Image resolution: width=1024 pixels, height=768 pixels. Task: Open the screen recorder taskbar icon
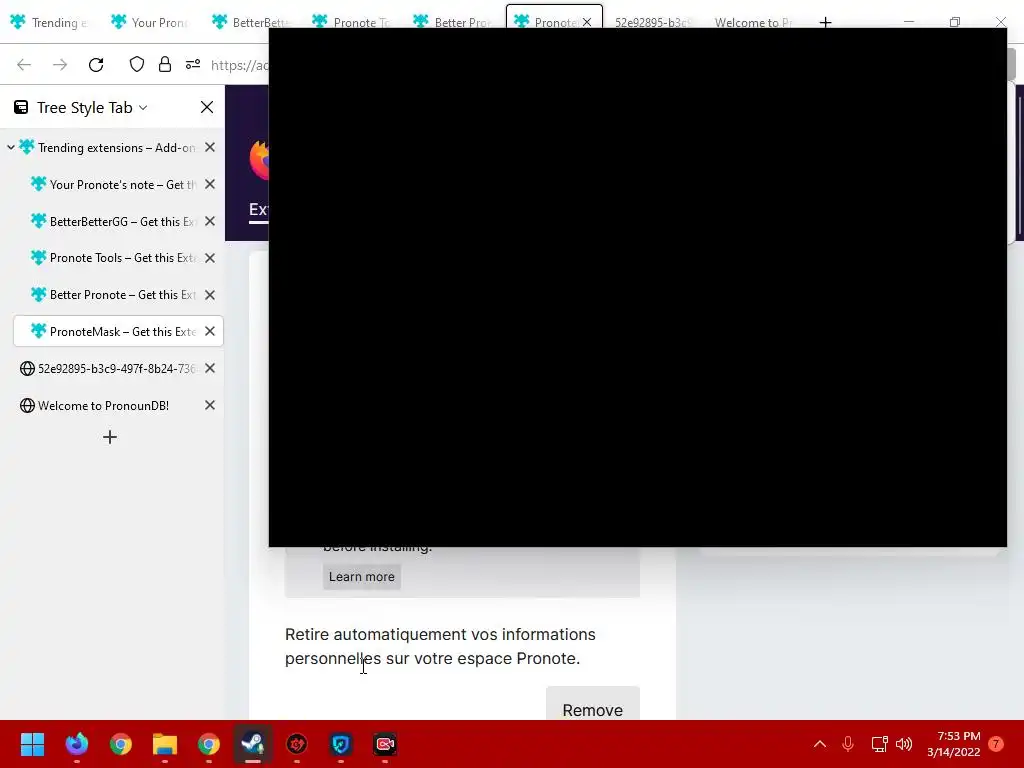point(385,744)
